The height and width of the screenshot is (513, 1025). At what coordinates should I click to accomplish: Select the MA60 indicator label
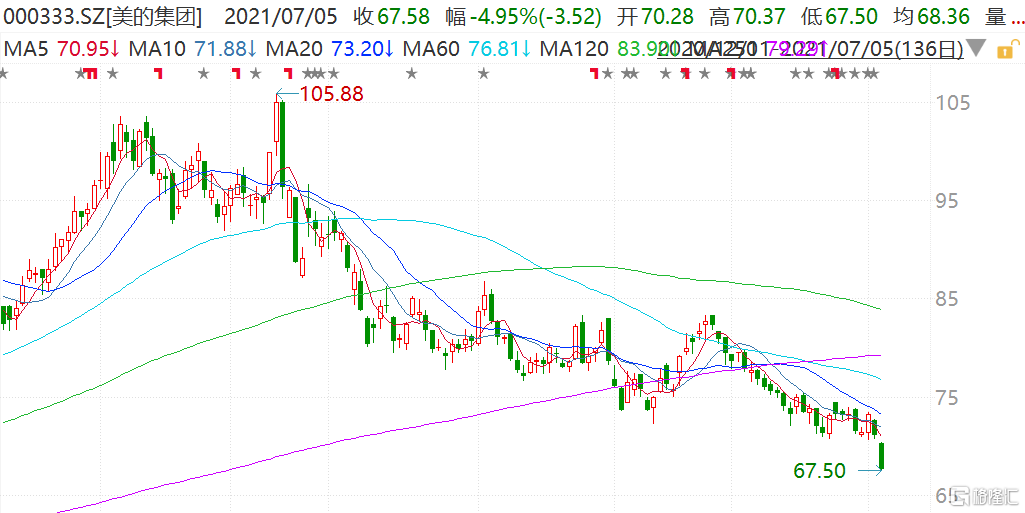tap(432, 48)
